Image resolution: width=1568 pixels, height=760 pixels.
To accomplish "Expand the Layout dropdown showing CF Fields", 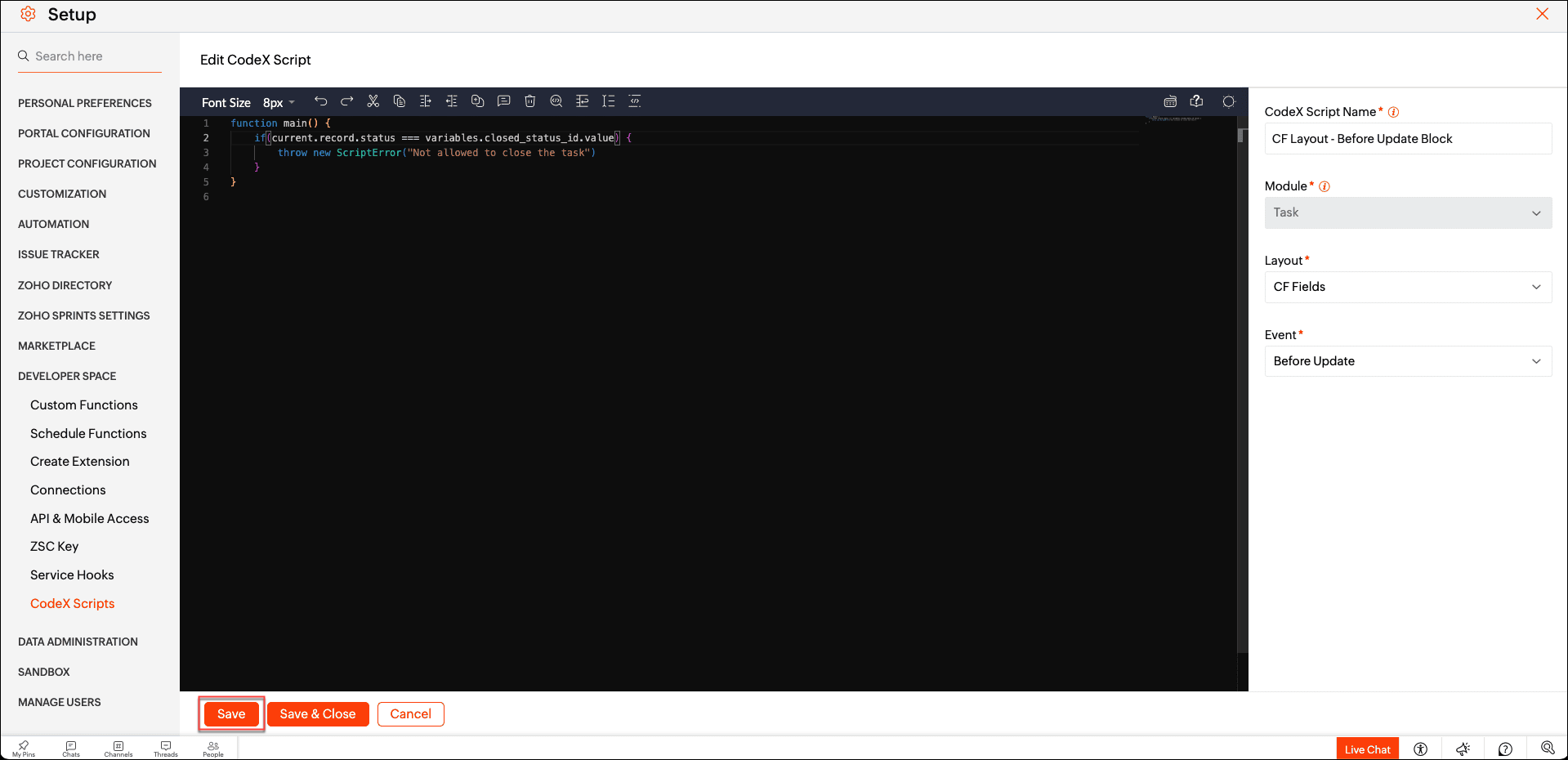I will [1408, 288].
